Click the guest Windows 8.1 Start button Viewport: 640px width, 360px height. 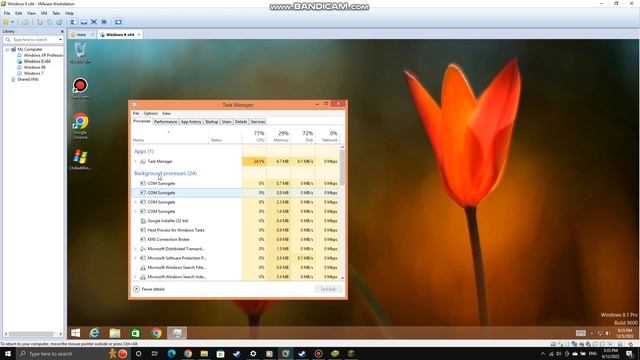[x=76, y=333]
